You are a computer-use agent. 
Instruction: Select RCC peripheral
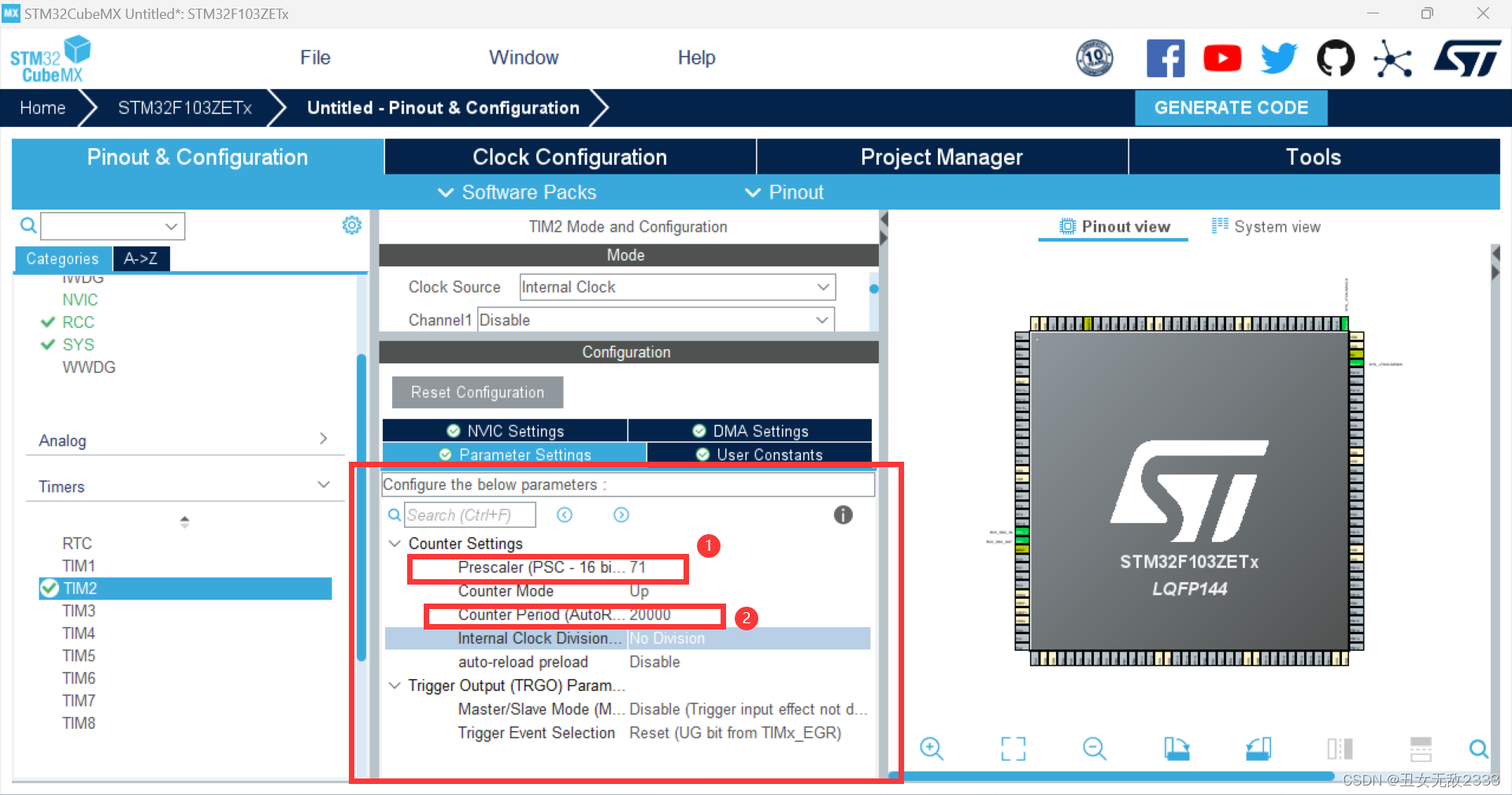(78, 322)
